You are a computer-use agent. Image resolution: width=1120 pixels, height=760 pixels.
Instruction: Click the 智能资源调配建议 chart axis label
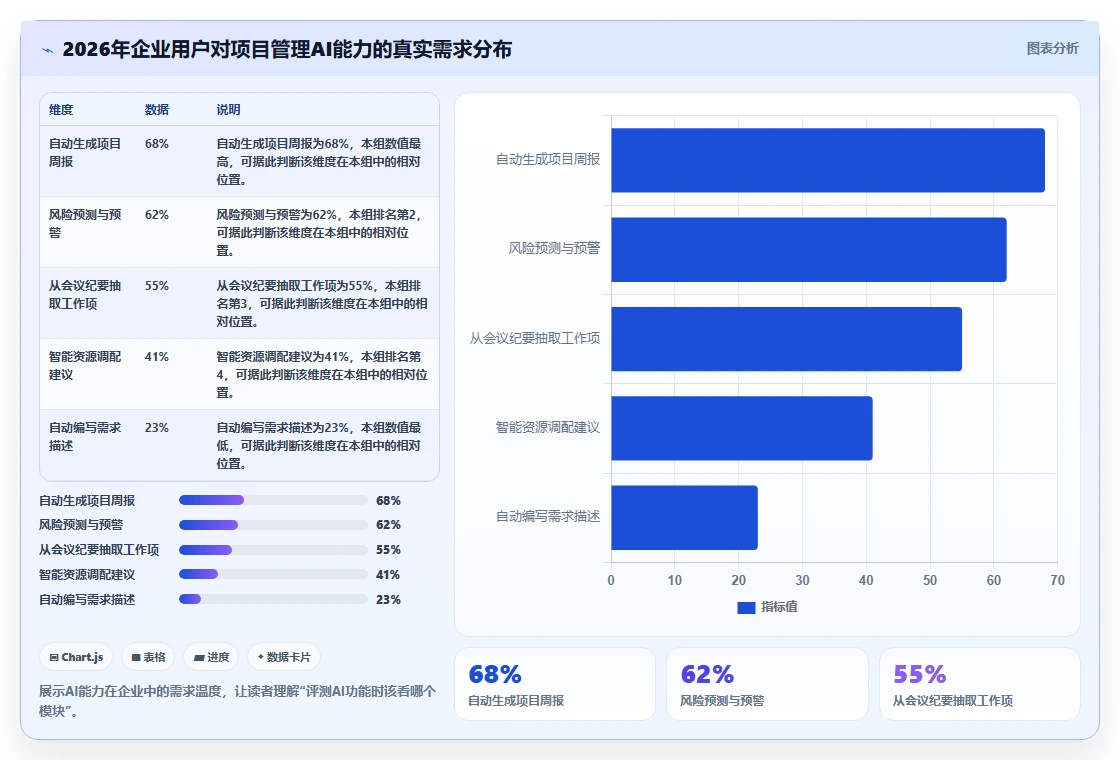(548, 427)
